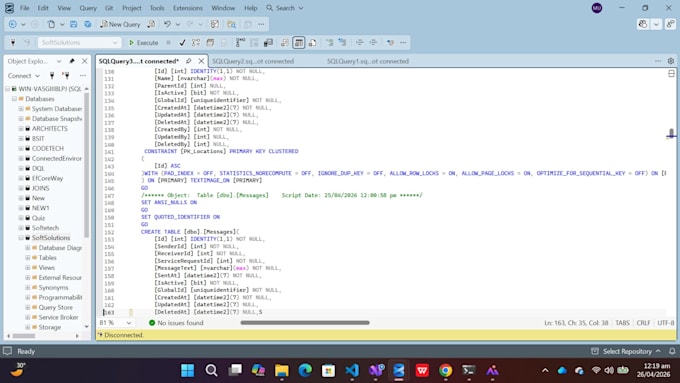Screen dimensions: 680x383
Task: Click the tab settings gear icon
Action: pyautogui.click(x=671, y=61)
